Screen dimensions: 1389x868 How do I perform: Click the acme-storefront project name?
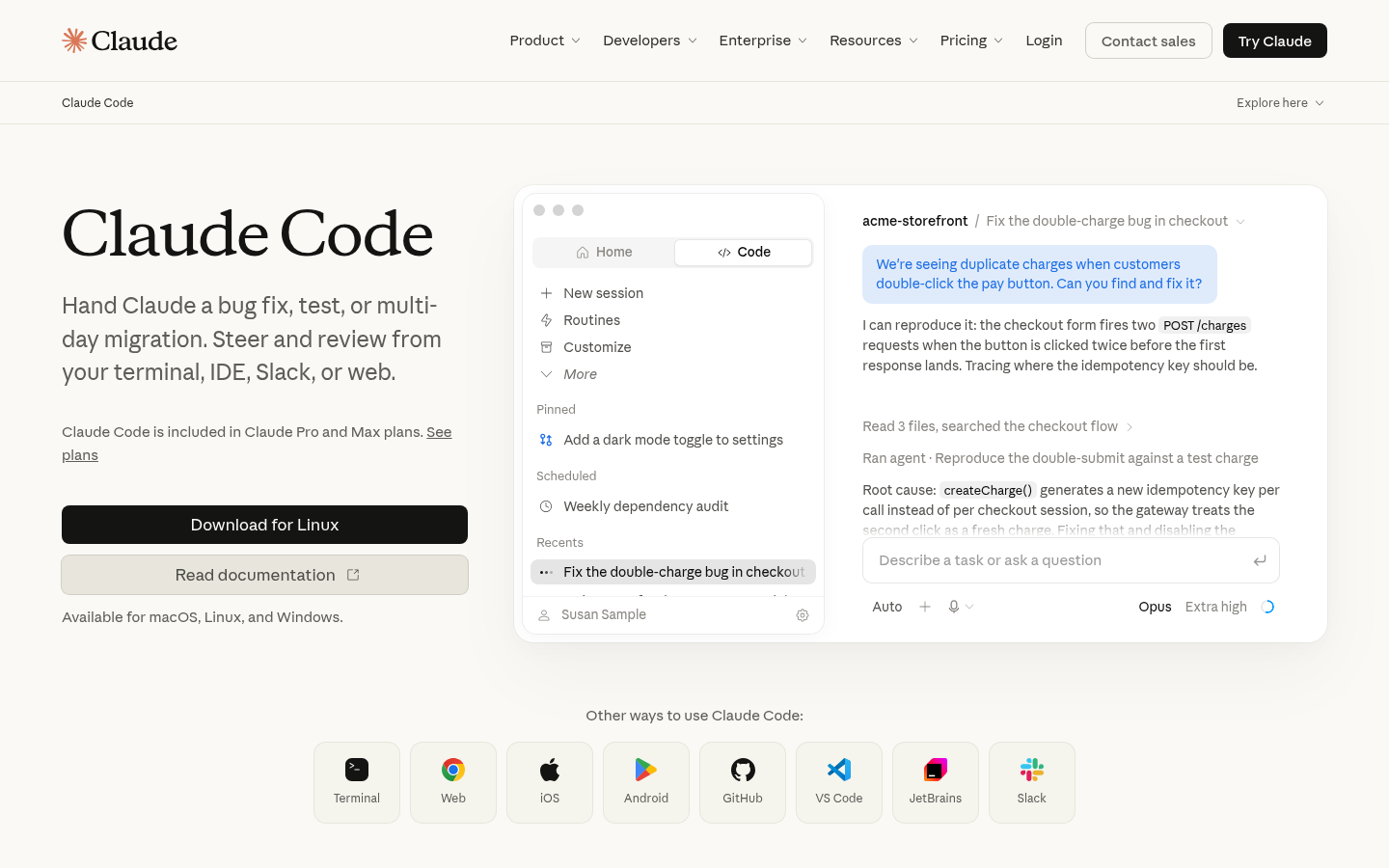(x=914, y=221)
